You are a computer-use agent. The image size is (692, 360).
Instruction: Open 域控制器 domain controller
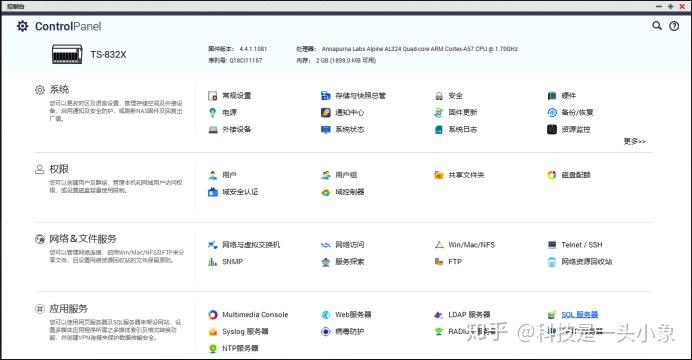[342, 192]
